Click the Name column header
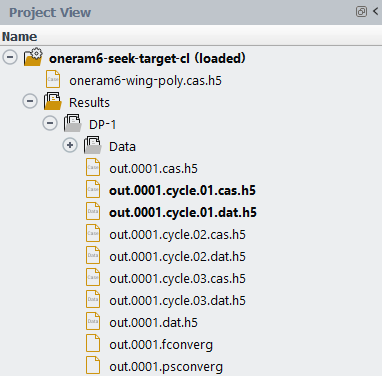Viewport: 382px width, 376px height. point(20,36)
